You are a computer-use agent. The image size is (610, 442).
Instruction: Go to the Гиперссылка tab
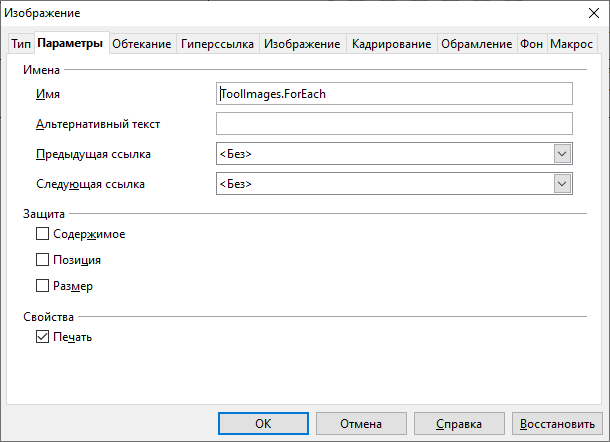[217, 44]
